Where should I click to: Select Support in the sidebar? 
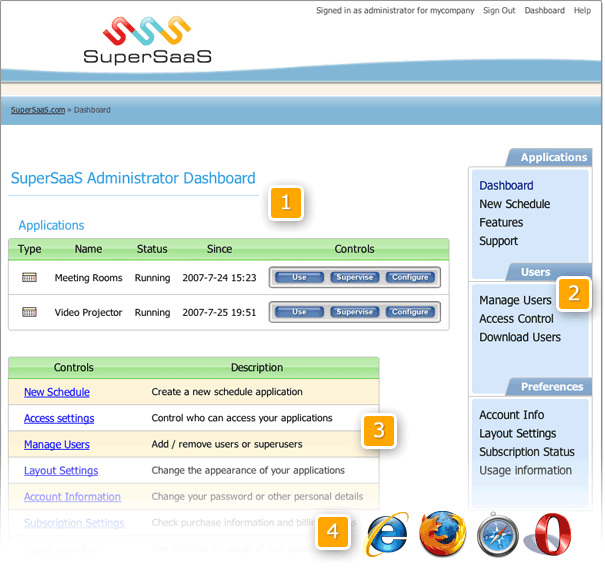point(499,241)
